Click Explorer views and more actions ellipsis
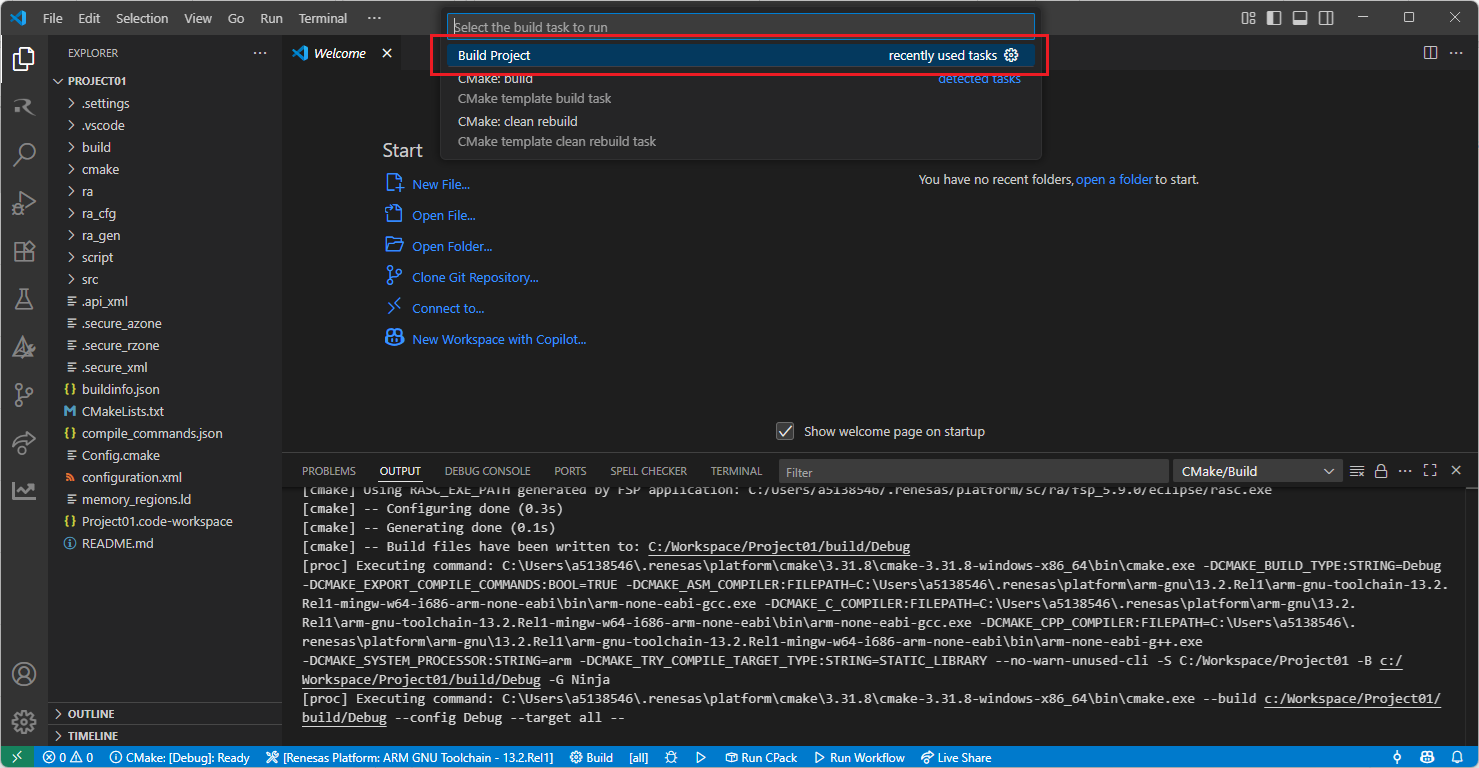 tap(260, 53)
